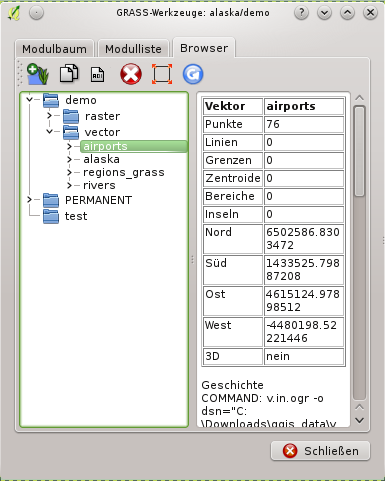Expand the raster folder node
The image size is (385, 481).
[x=49, y=116]
